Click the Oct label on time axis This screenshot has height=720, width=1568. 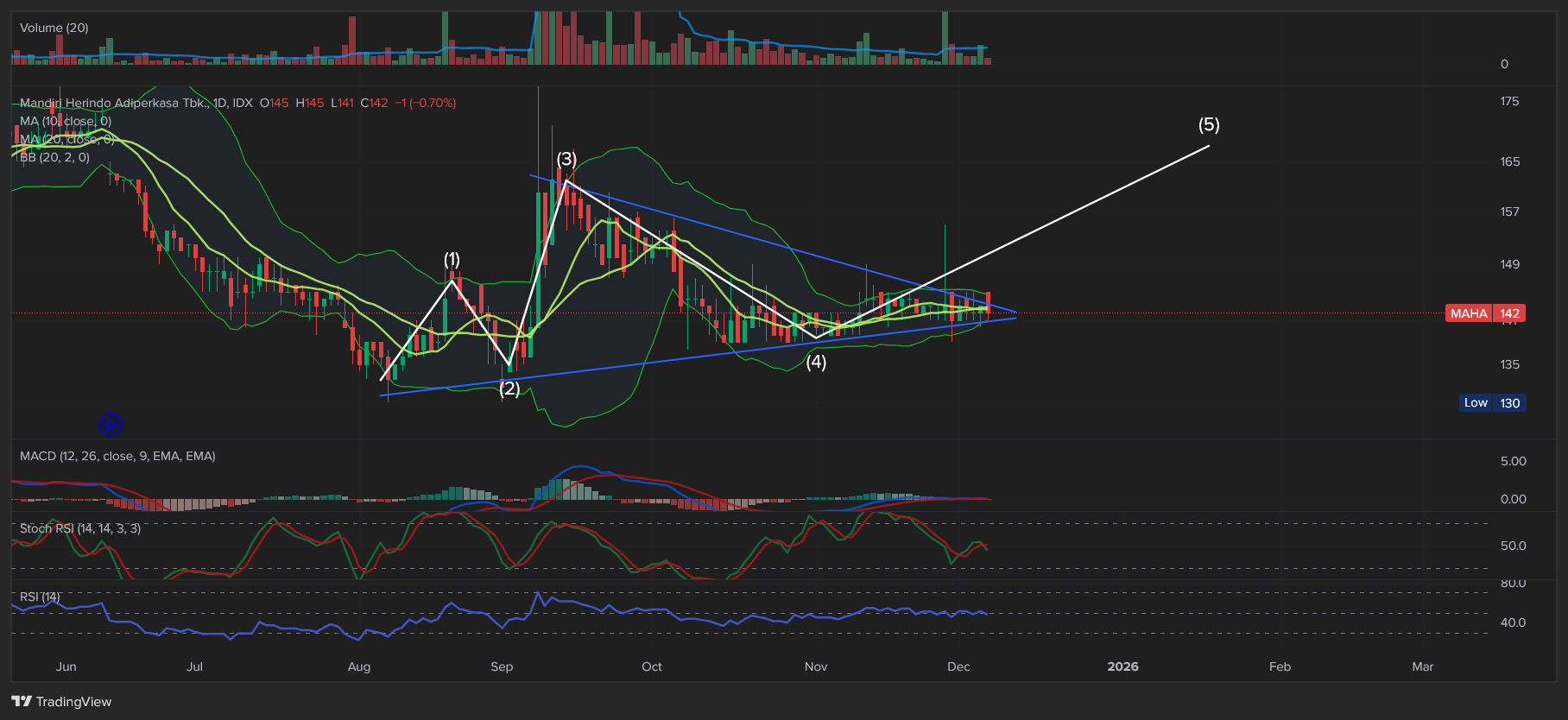coord(652,666)
